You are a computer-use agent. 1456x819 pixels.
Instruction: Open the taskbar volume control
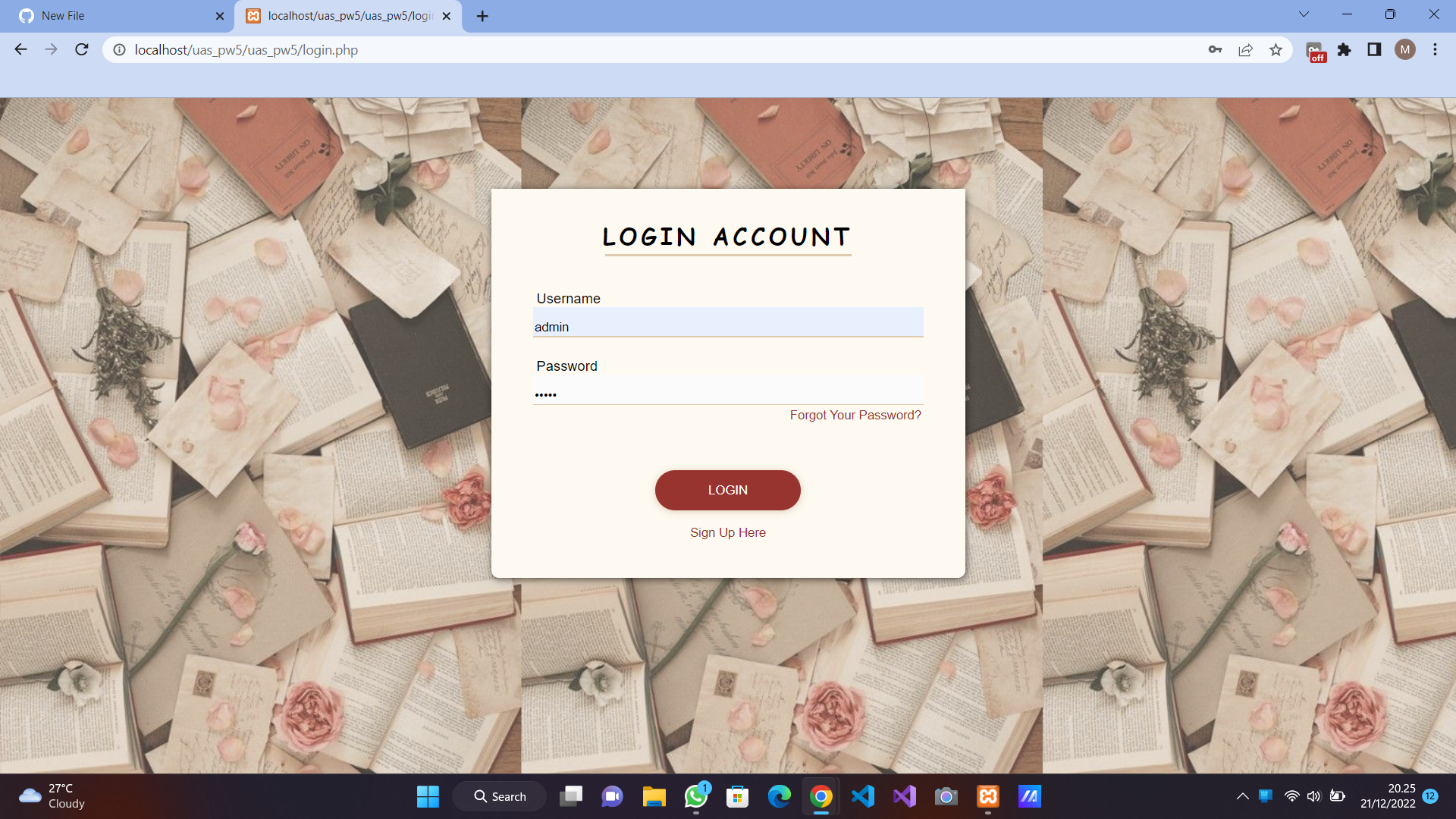tap(1313, 796)
